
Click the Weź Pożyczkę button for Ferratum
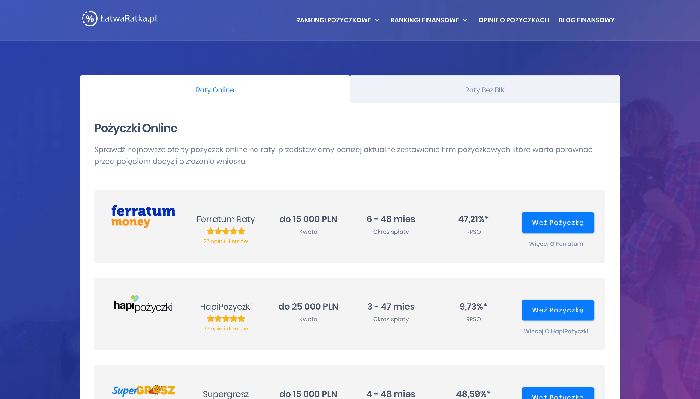[x=558, y=222]
